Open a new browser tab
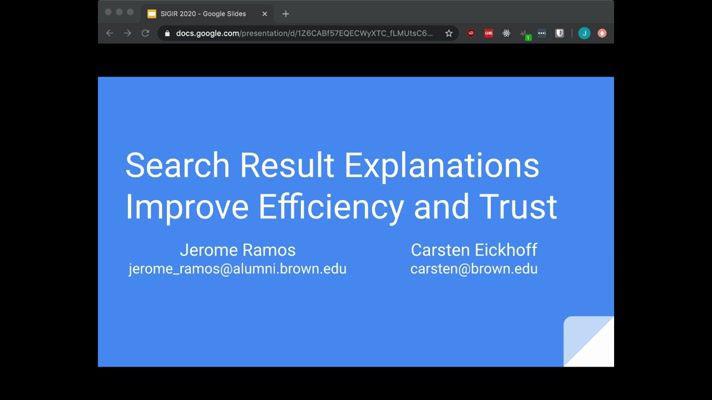The image size is (712, 400). click(286, 14)
